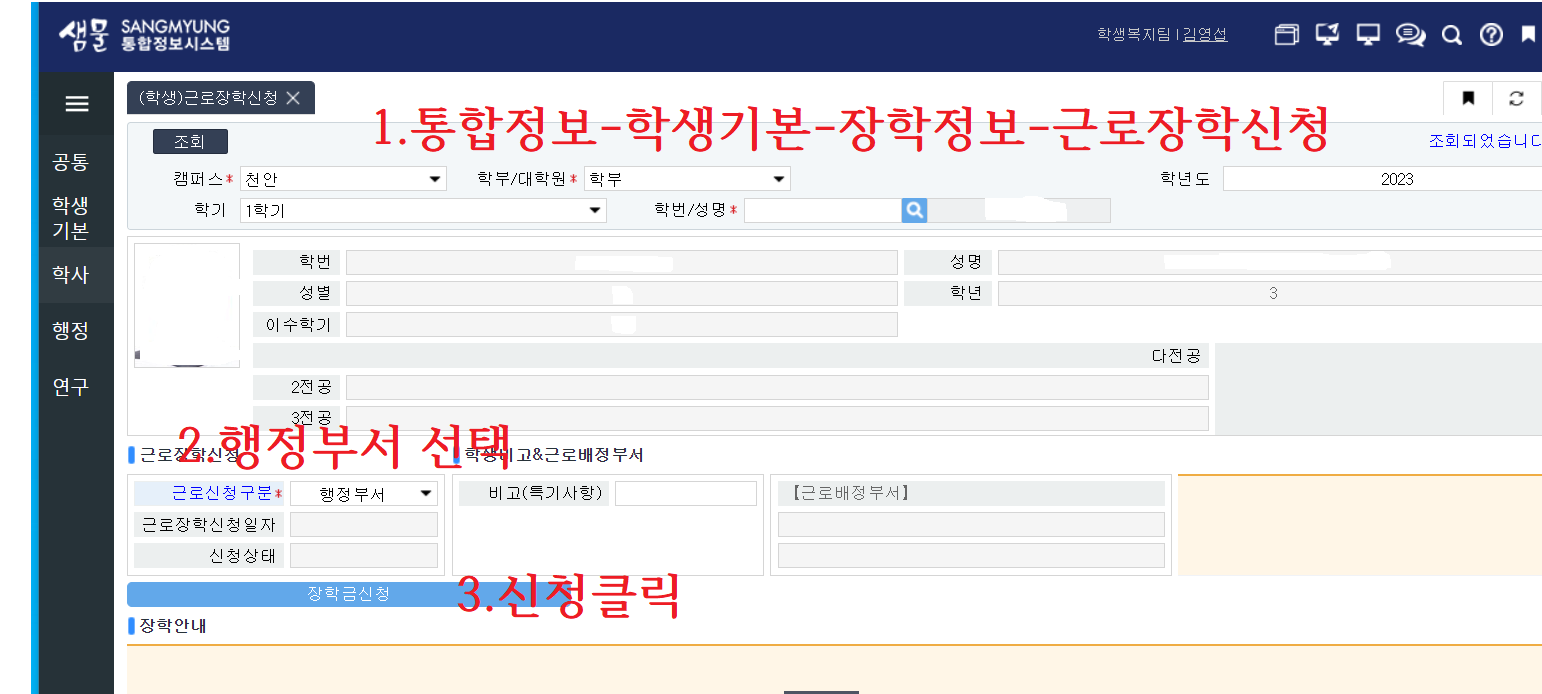The image size is (1542, 694).
Task: Click the 이수학기 field
Action: pyautogui.click(x=622, y=324)
